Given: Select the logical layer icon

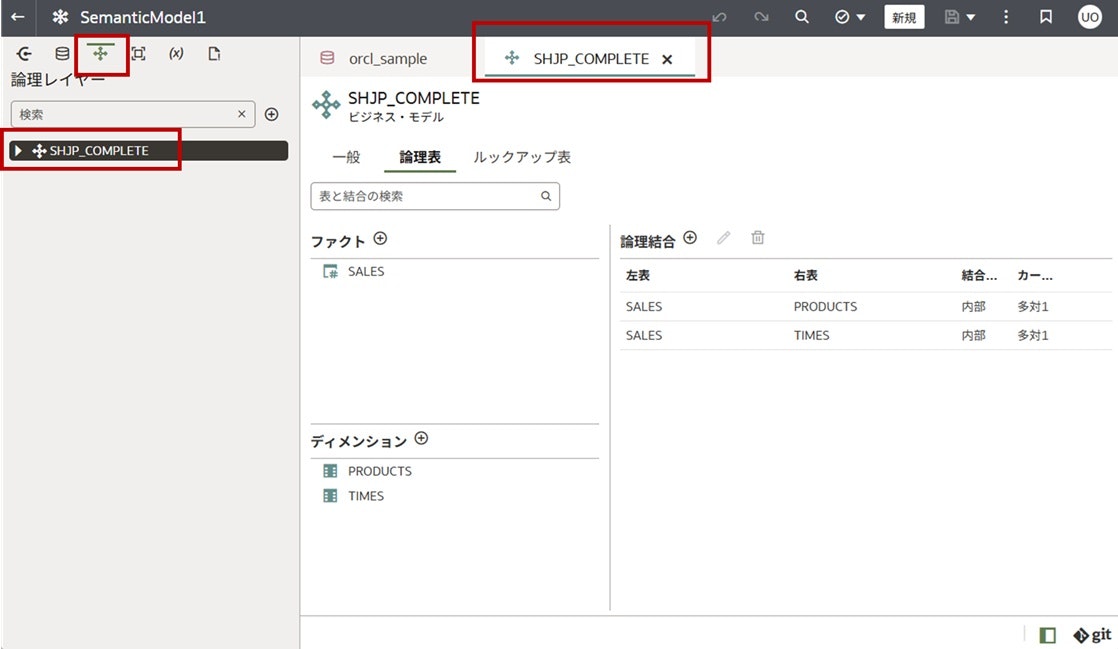Looking at the screenshot, I should [x=101, y=53].
